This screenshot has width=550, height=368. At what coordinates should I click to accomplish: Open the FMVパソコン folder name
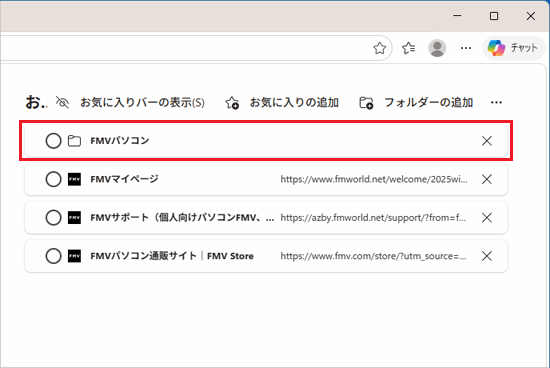point(120,141)
